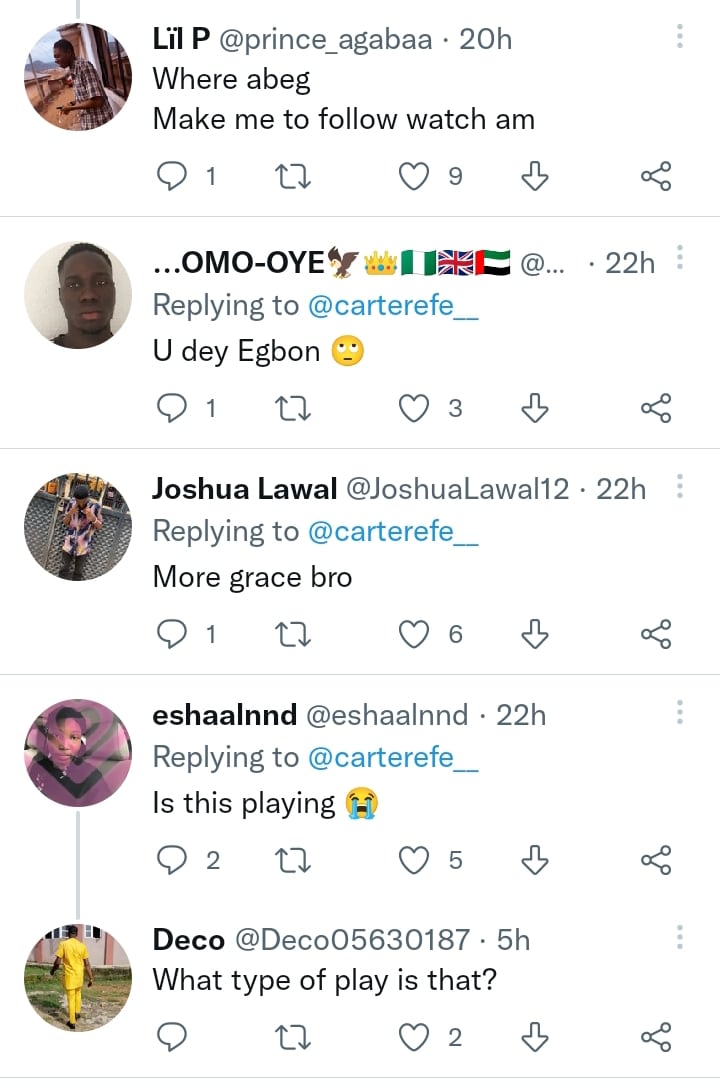The height and width of the screenshot is (1089, 720).
Task: View Joshua Lawal's profile picture
Action: pos(78,526)
